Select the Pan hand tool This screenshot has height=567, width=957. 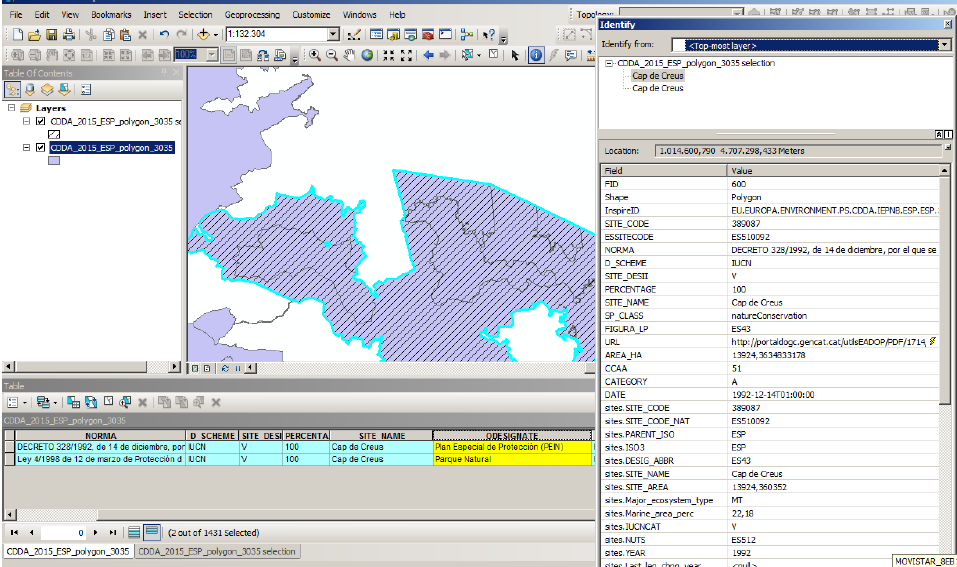[x=350, y=56]
